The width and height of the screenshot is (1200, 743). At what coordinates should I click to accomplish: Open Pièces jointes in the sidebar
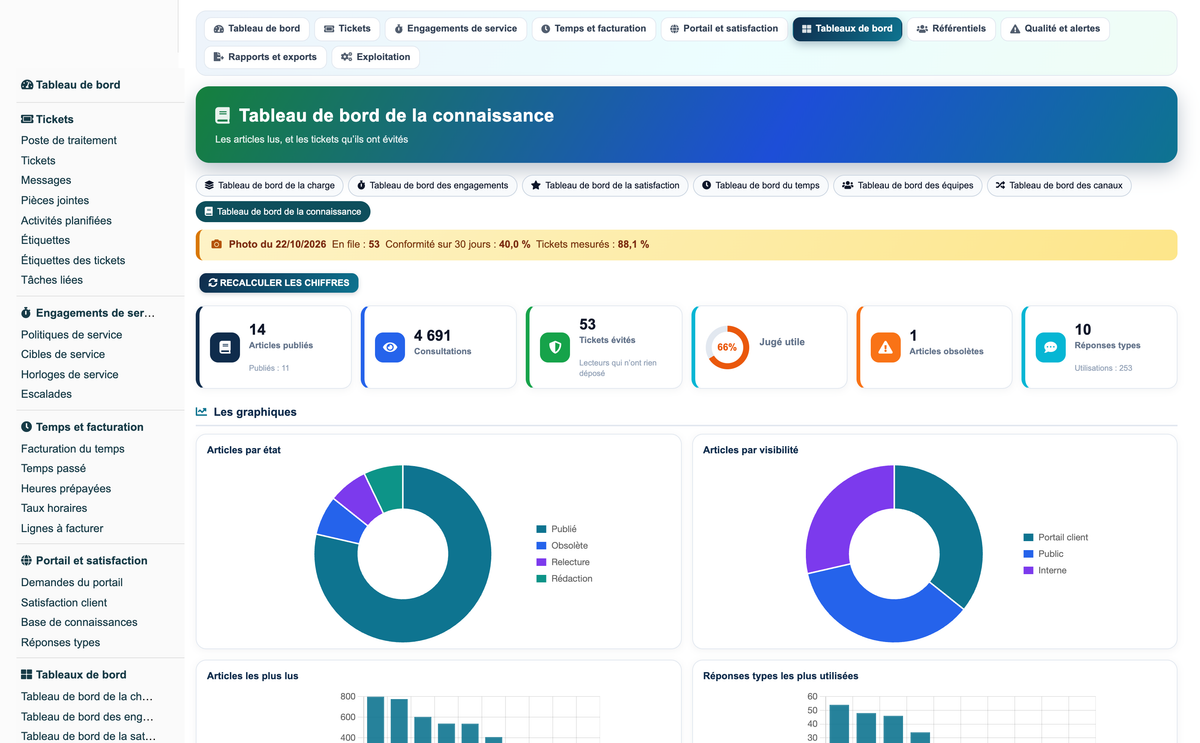(x=55, y=201)
